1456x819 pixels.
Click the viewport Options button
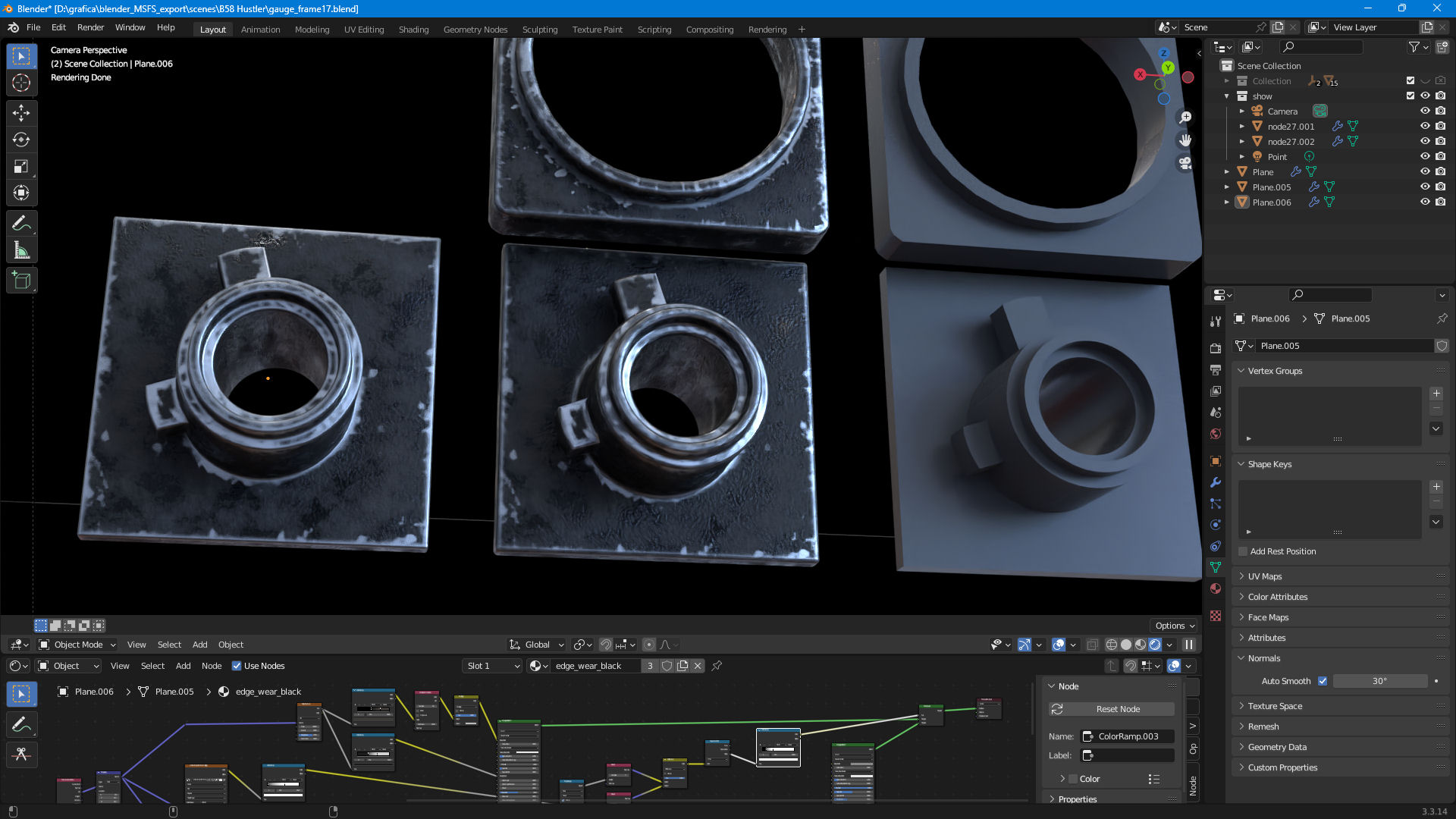pos(1175,626)
